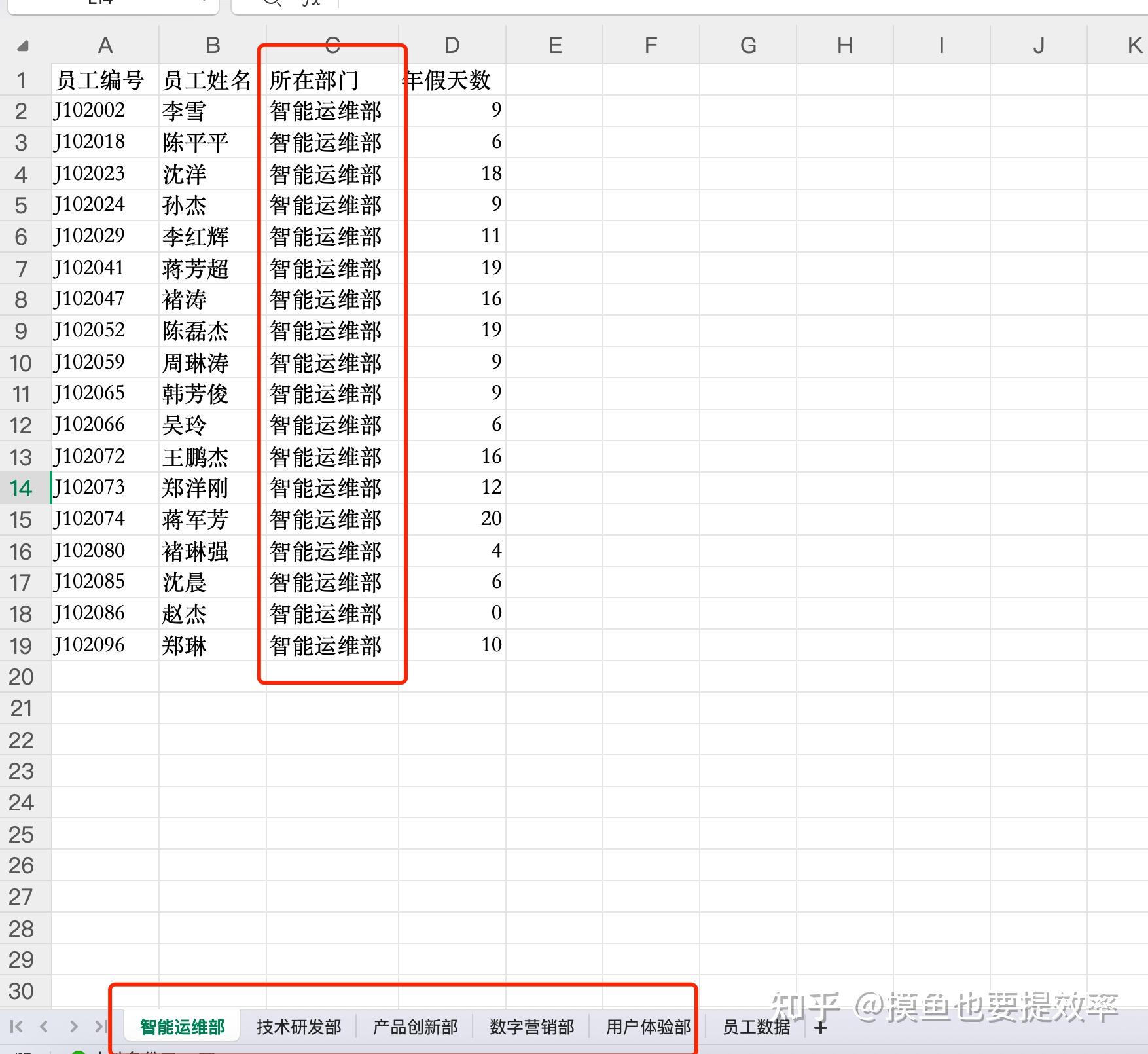The image size is (1148, 1054).
Task: Add a new worksheet with the plus icon
Action: (x=820, y=1028)
